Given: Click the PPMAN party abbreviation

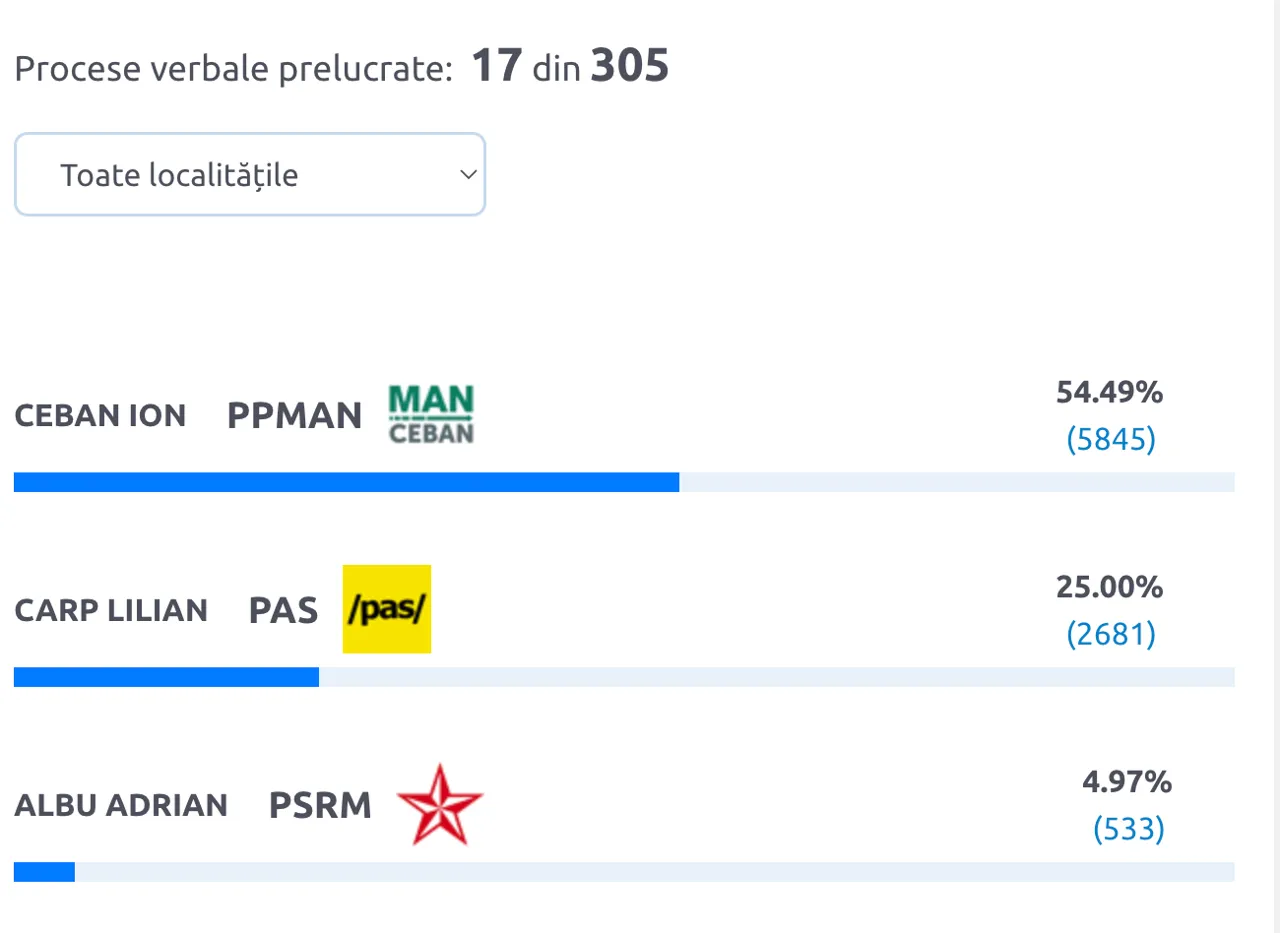Looking at the screenshot, I should 295,416.
